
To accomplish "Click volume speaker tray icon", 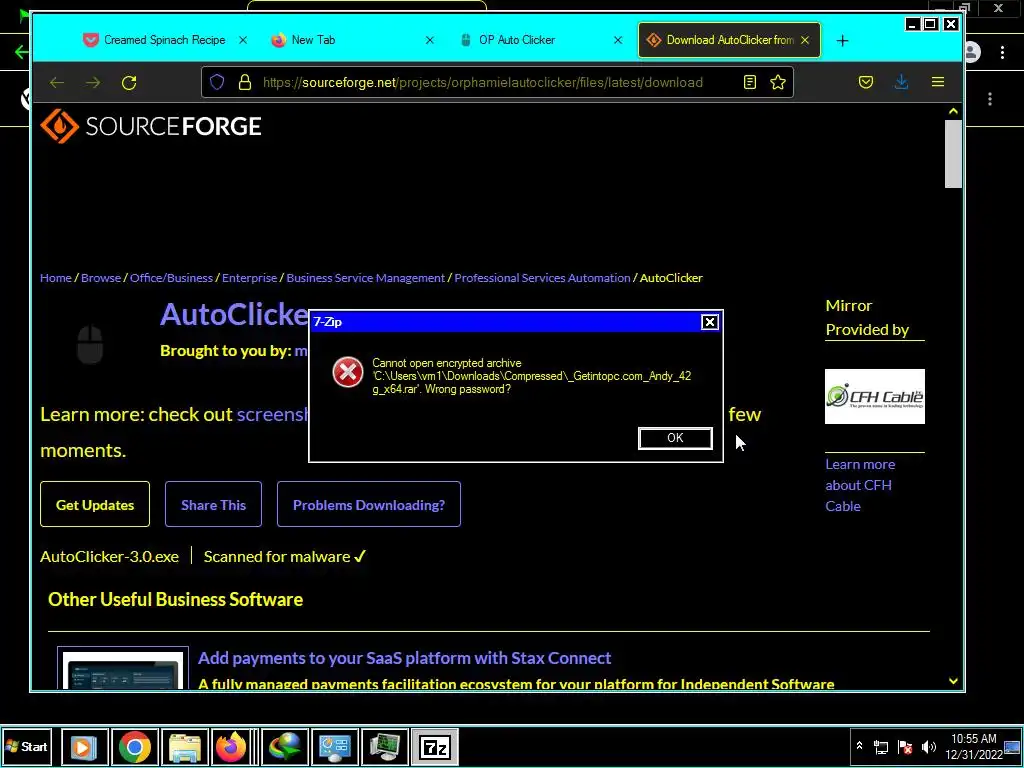I will click(x=928, y=747).
